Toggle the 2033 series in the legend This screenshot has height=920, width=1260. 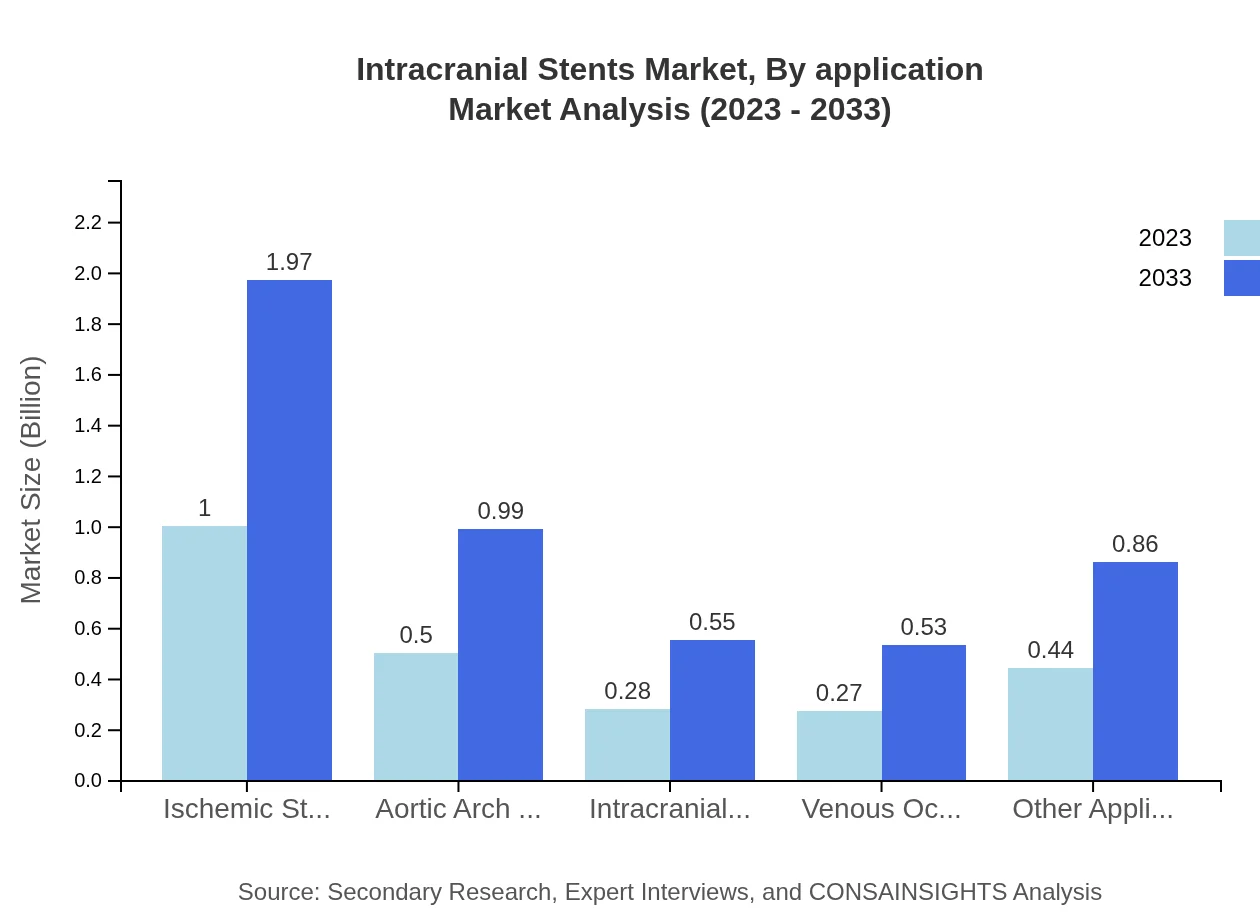(1165, 278)
